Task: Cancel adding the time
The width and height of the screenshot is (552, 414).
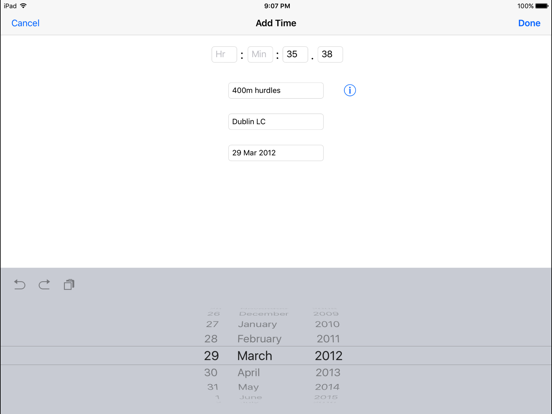Action: coord(25,23)
